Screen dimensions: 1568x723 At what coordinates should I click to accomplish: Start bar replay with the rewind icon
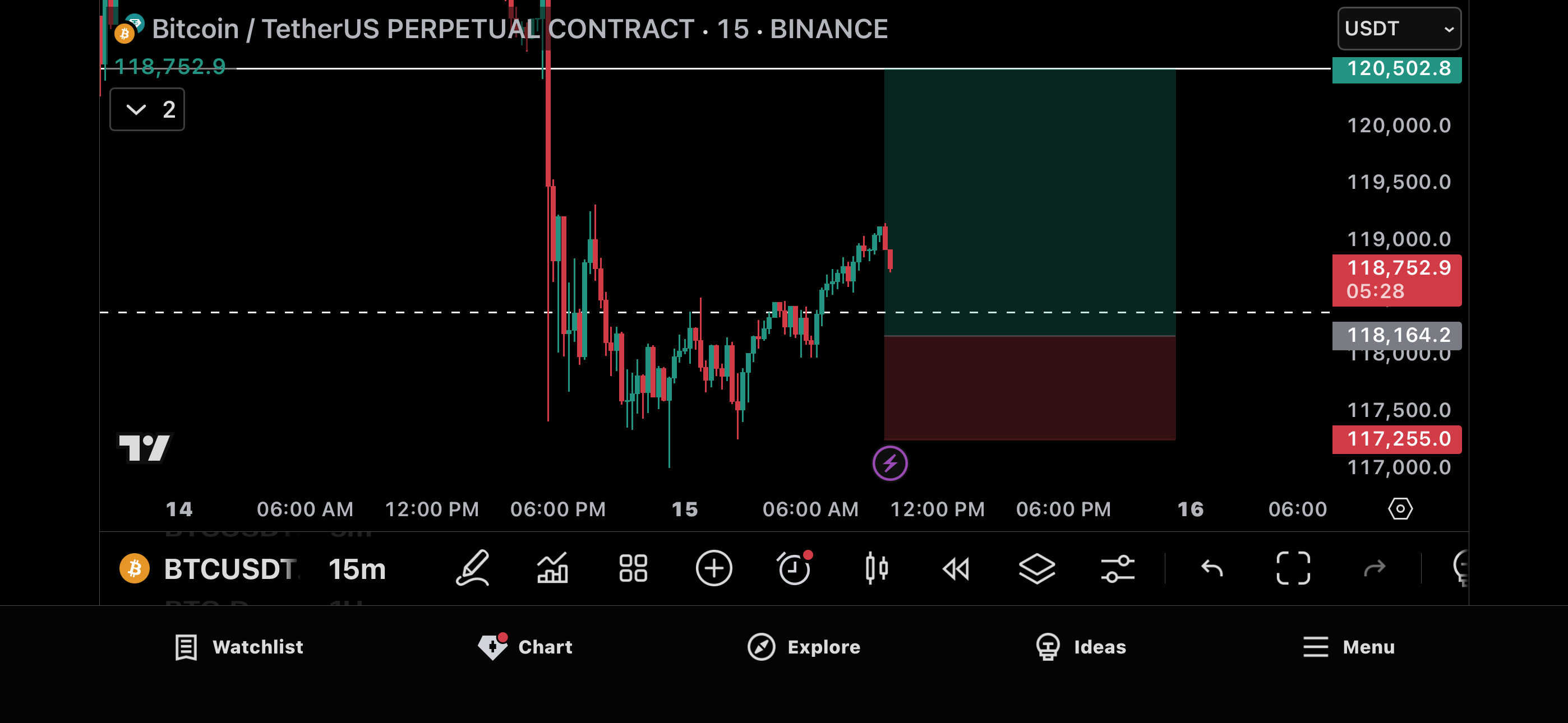click(957, 569)
